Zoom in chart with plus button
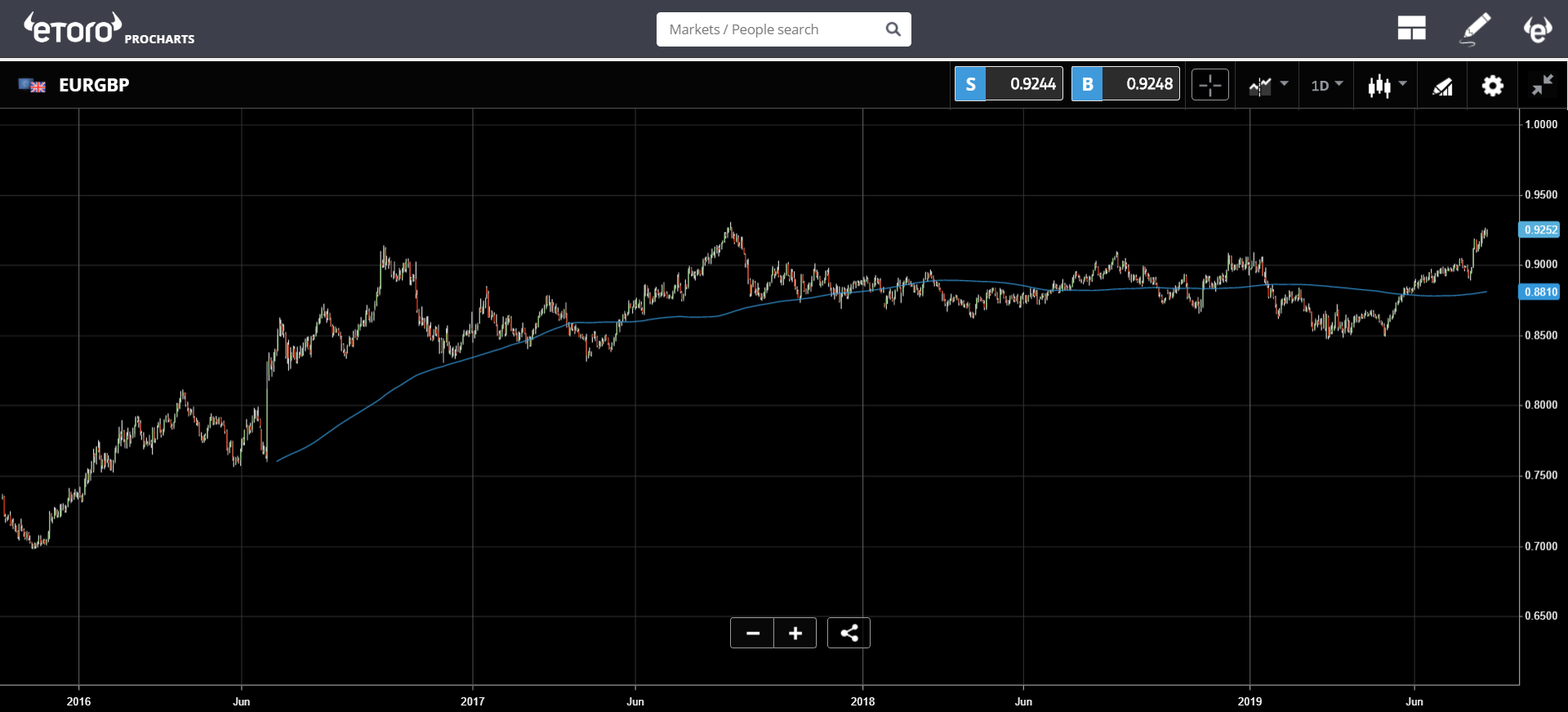Screen dimensions: 1568x712 795,633
